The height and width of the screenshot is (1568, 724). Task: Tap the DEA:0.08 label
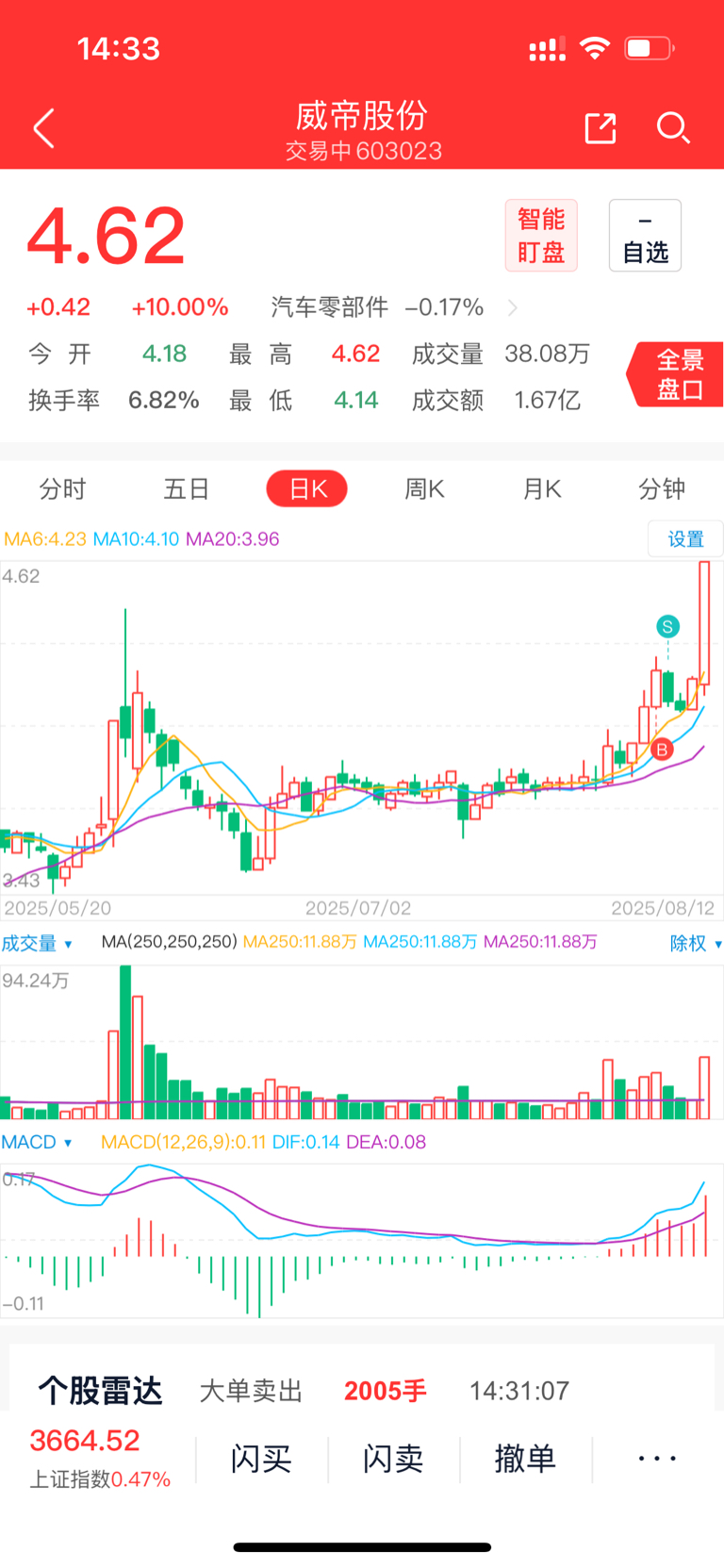click(x=386, y=1142)
